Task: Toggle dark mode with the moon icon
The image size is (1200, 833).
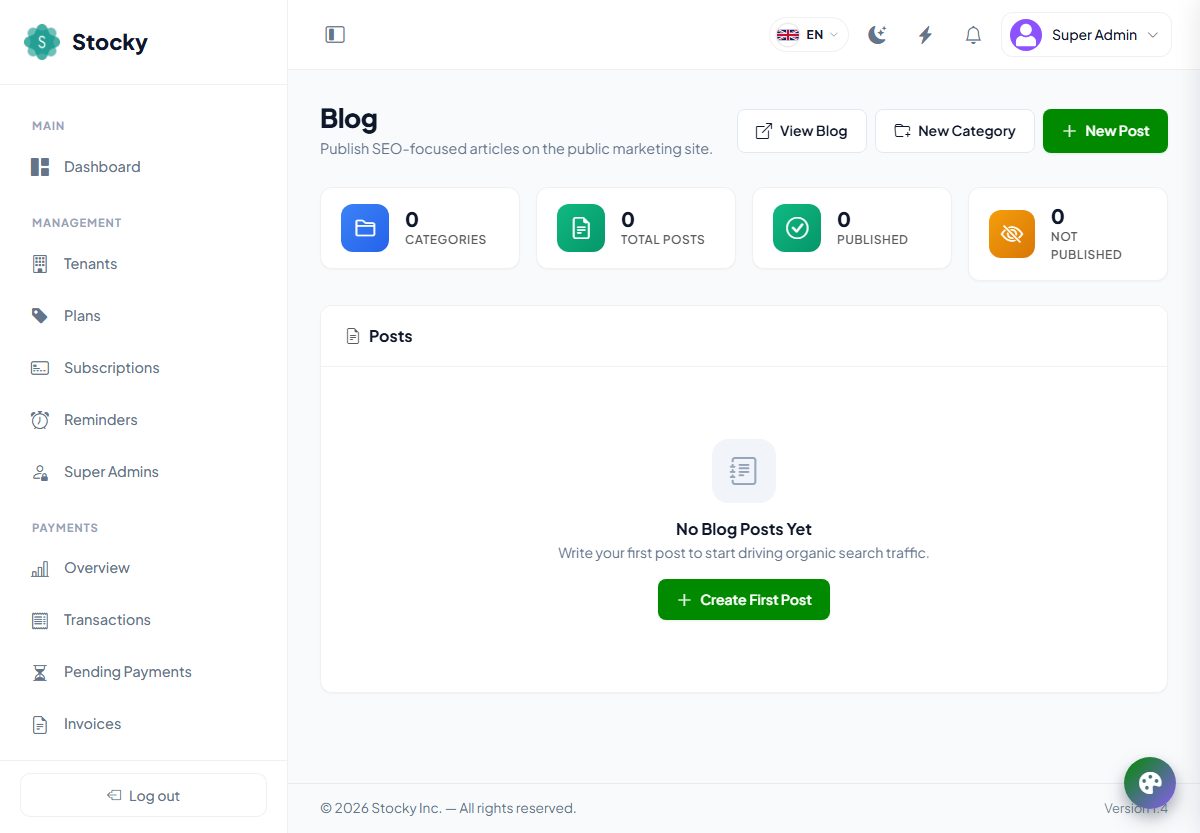Action: pyautogui.click(x=877, y=35)
